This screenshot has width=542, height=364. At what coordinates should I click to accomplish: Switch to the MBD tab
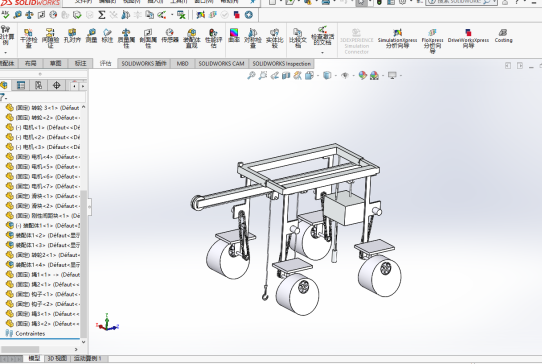[183, 64]
